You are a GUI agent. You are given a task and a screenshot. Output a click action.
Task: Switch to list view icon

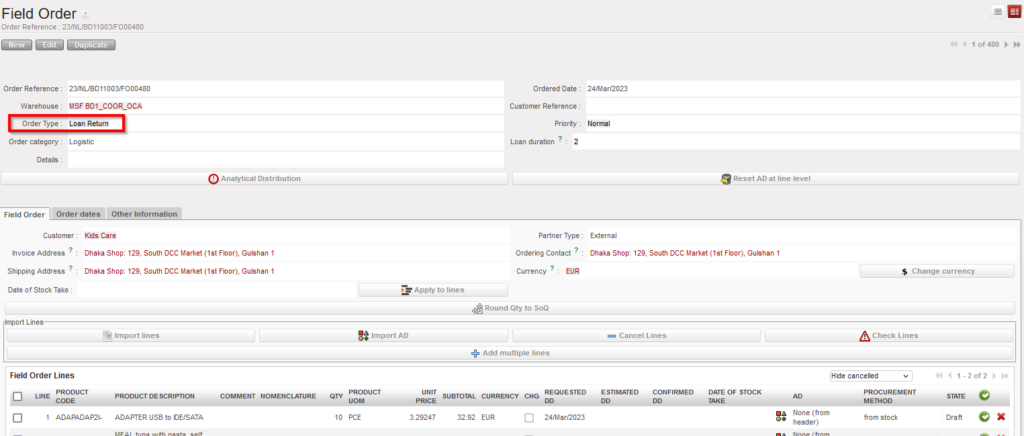[x=997, y=11]
